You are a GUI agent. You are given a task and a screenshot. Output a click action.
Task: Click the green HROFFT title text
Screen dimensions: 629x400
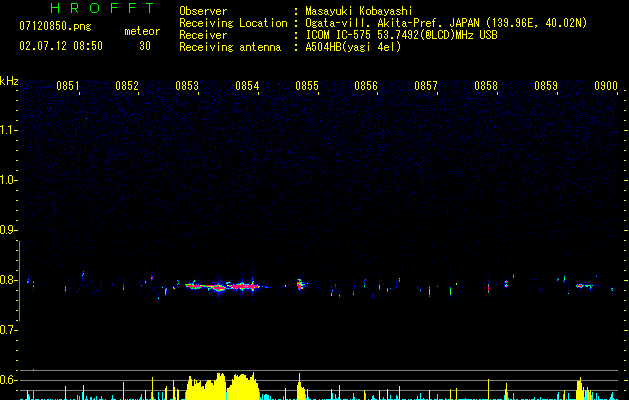tap(103, 8)
